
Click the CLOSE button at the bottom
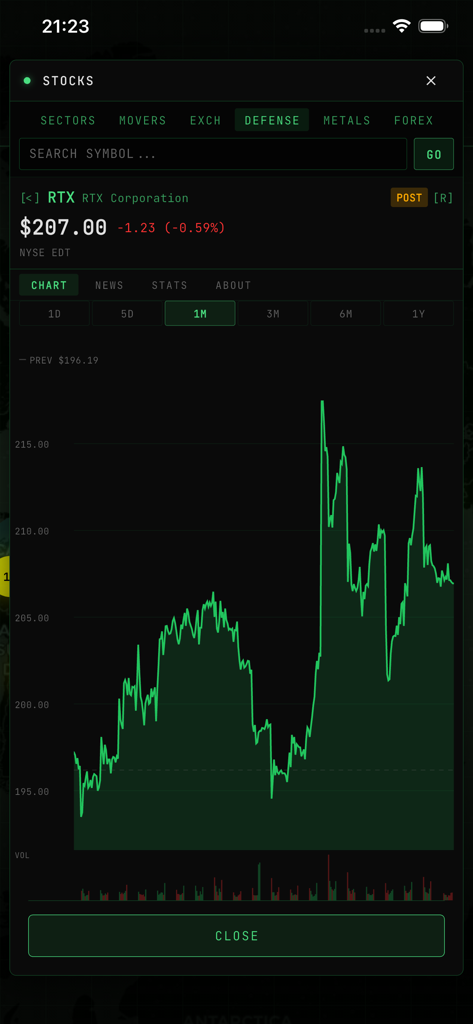point(236,936)
